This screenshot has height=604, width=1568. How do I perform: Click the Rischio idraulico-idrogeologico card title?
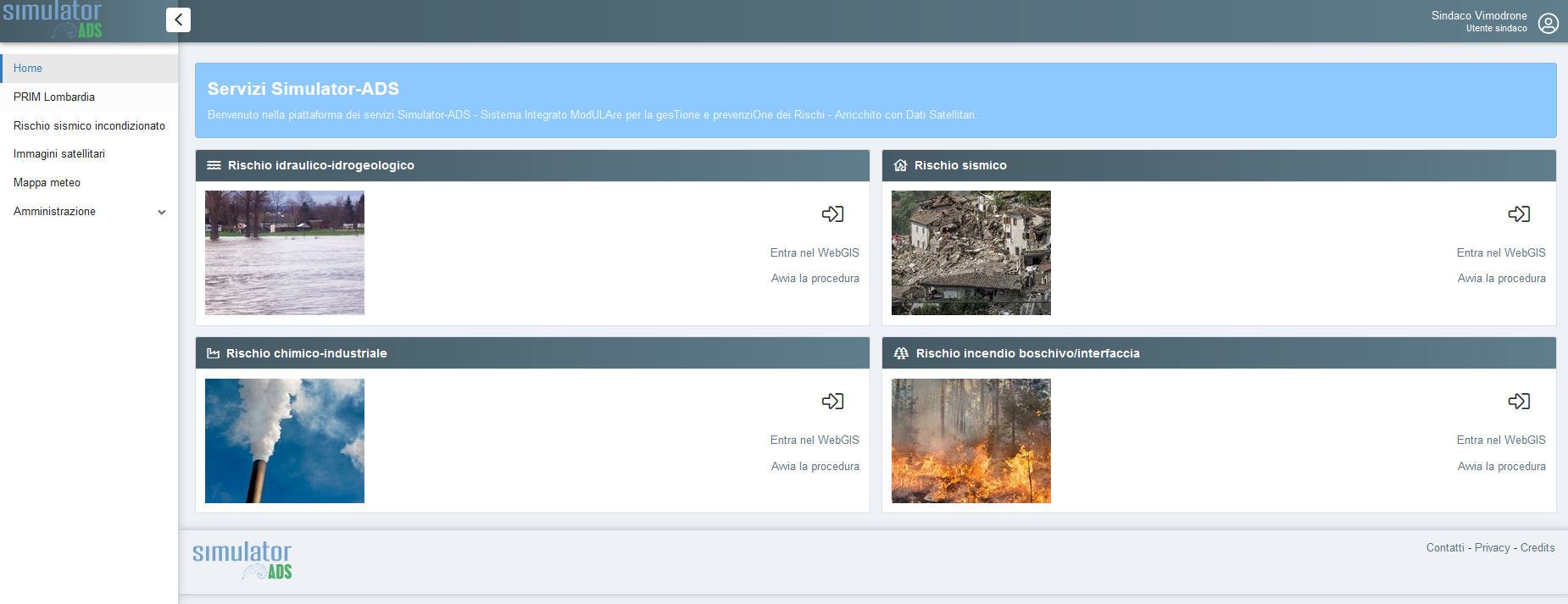coord(321,165)
